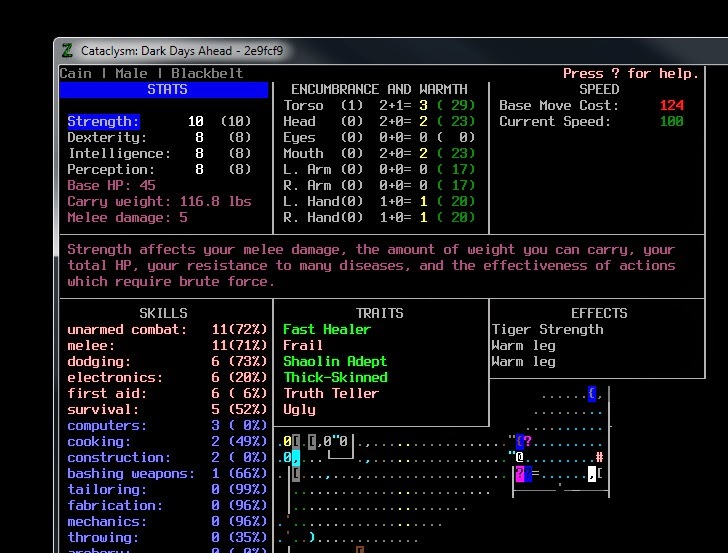728x553 pixels.
Task: Click the blue parenthesis item on map
Action: point(312,537)
